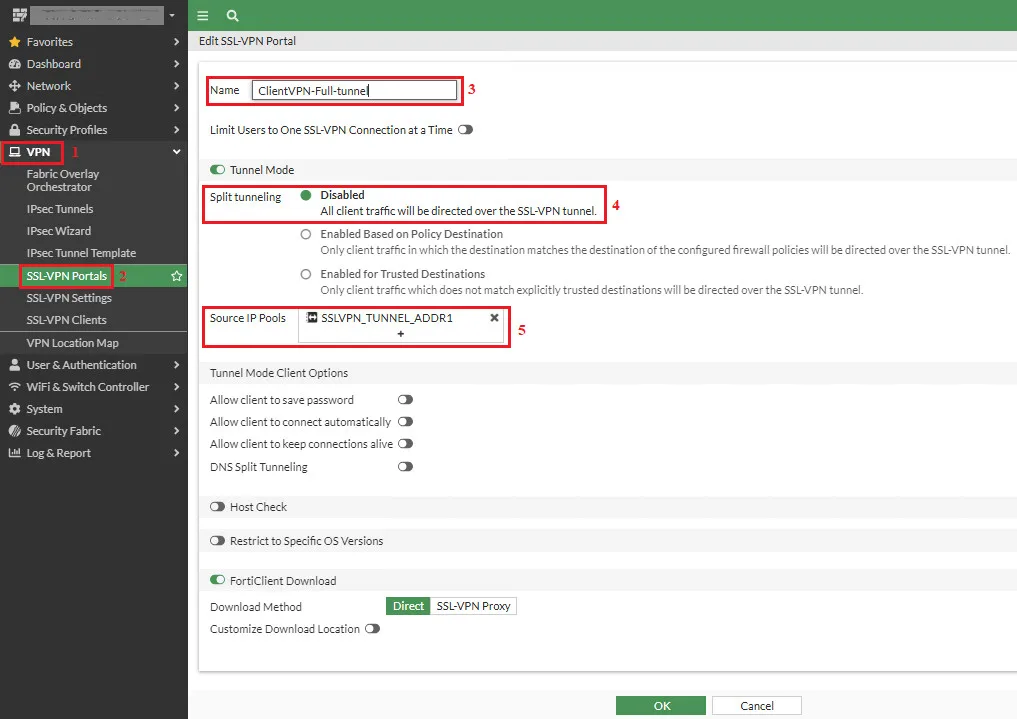Image resolution: width=1017 pixels, height=719 pixels.
Task: Enable Allow client to keep connections alive
Action: 405,444
